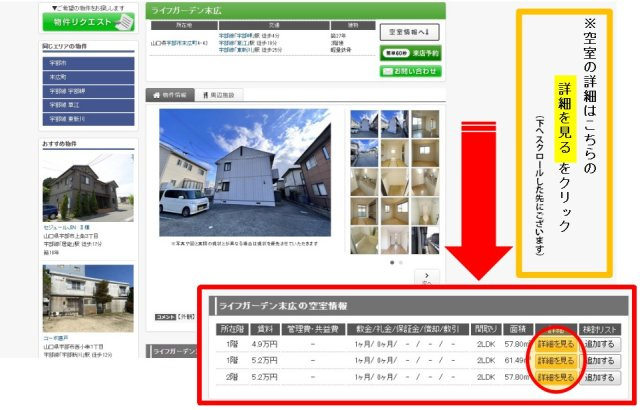Click the next arrow under the photo grid
This screenshot has height=410, width=640.
[x=427, y=277]
